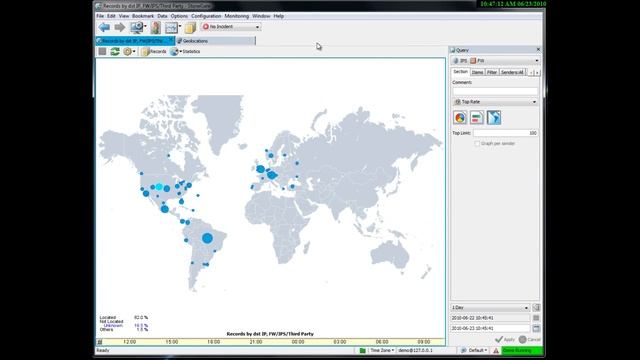This screenshot has width=640, height=360.
Task: Select the Filter tab in Query panel
Action: coord(492,72)
